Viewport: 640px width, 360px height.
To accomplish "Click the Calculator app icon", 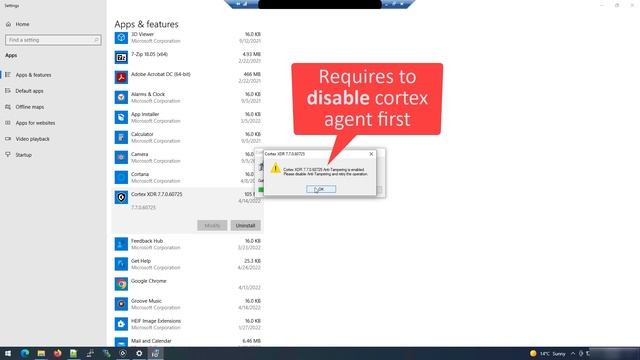I will click(121, 138).
